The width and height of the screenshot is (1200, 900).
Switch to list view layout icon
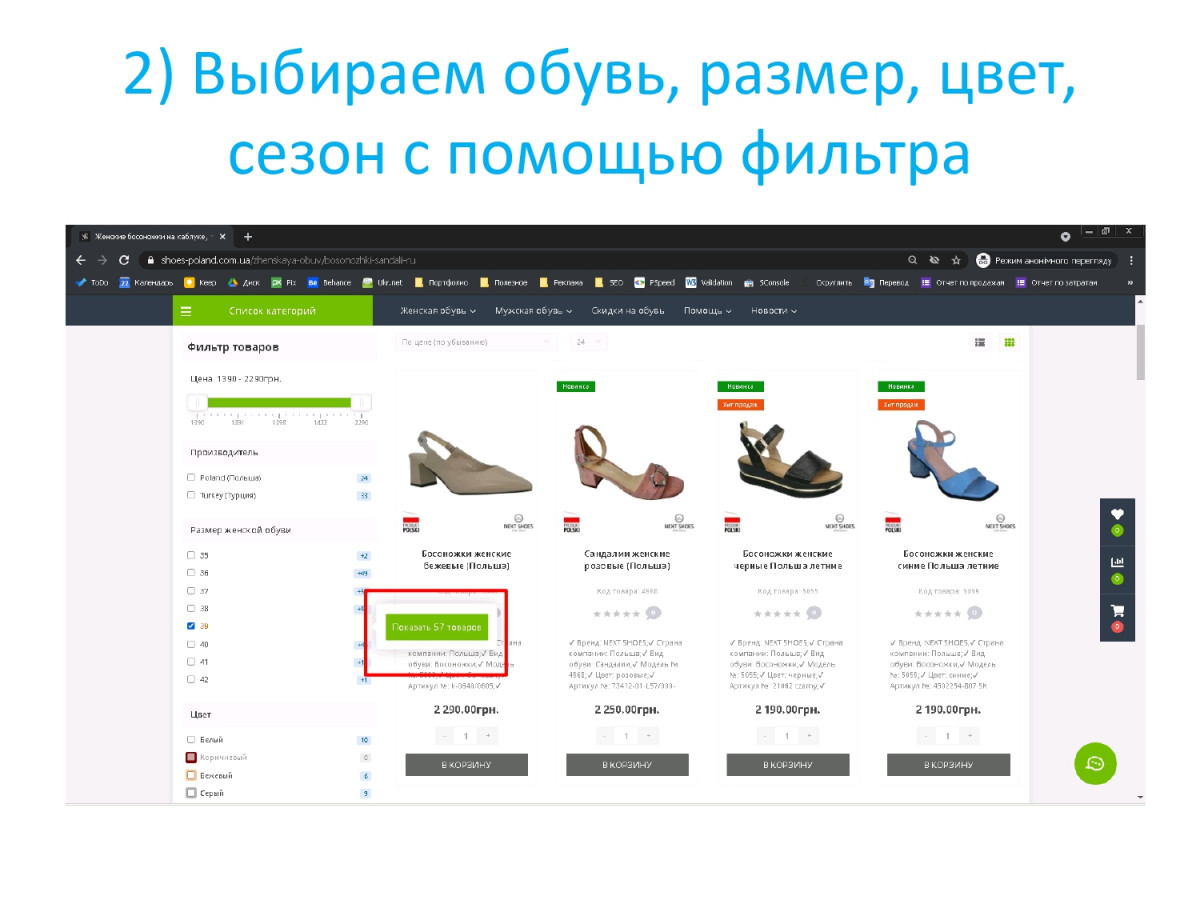coord(980,342)
